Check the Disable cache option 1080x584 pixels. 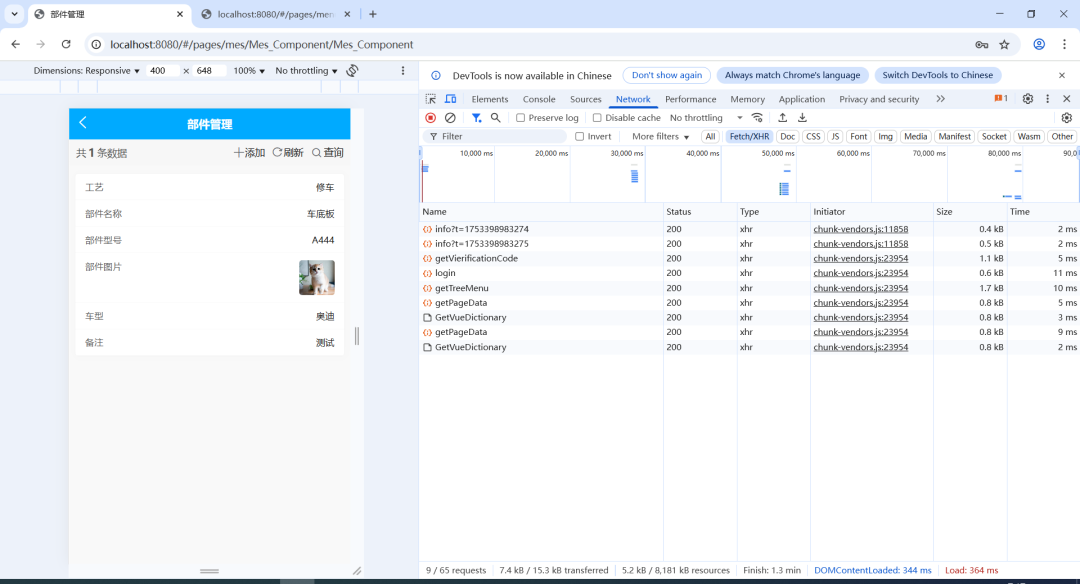coord(598,118)
